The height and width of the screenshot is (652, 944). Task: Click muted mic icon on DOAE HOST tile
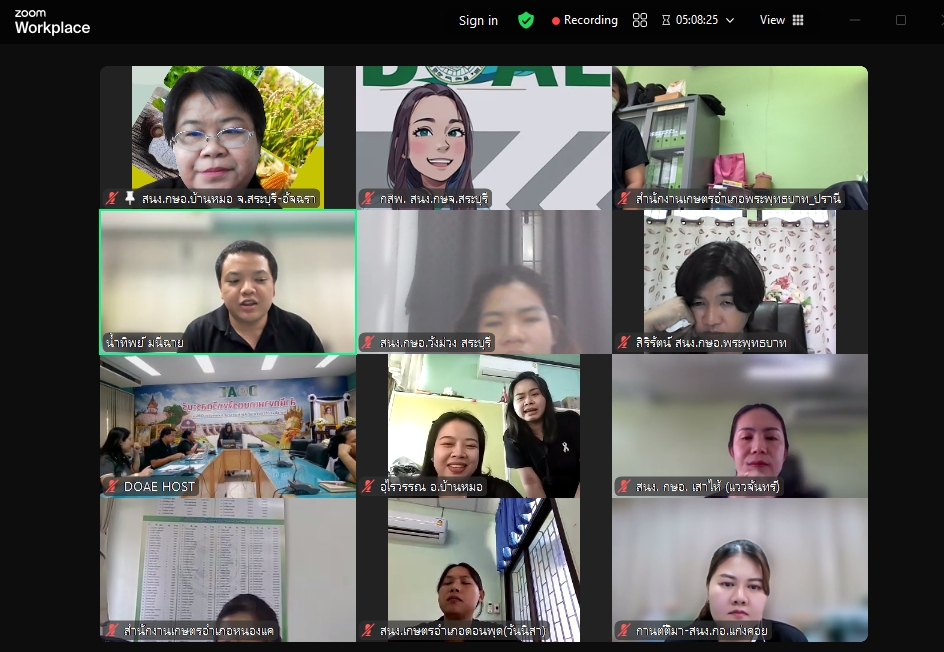click(x=112, y=487)
